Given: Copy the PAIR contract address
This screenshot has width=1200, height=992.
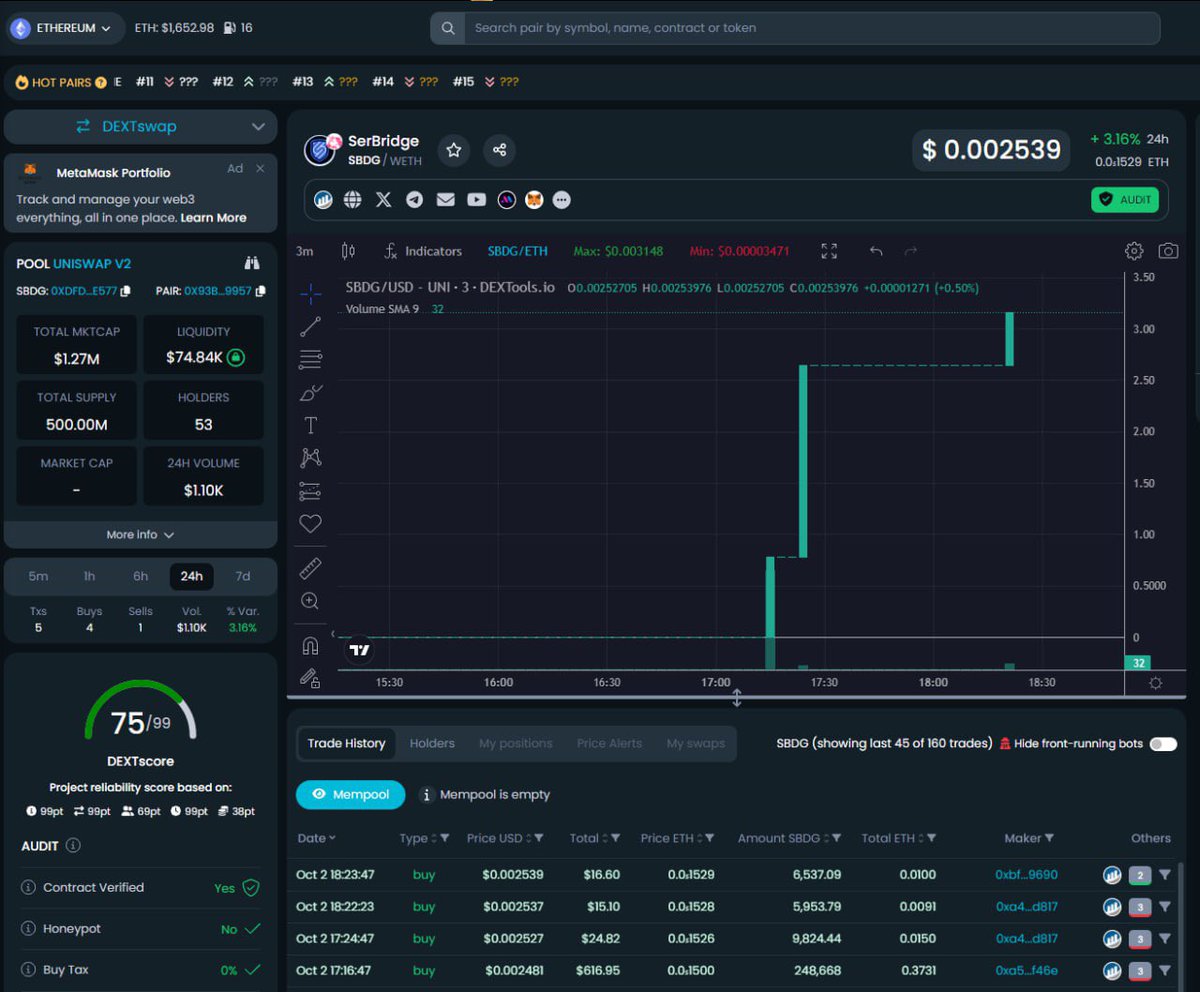Looking at the screenshot, I should pos(260,291).
